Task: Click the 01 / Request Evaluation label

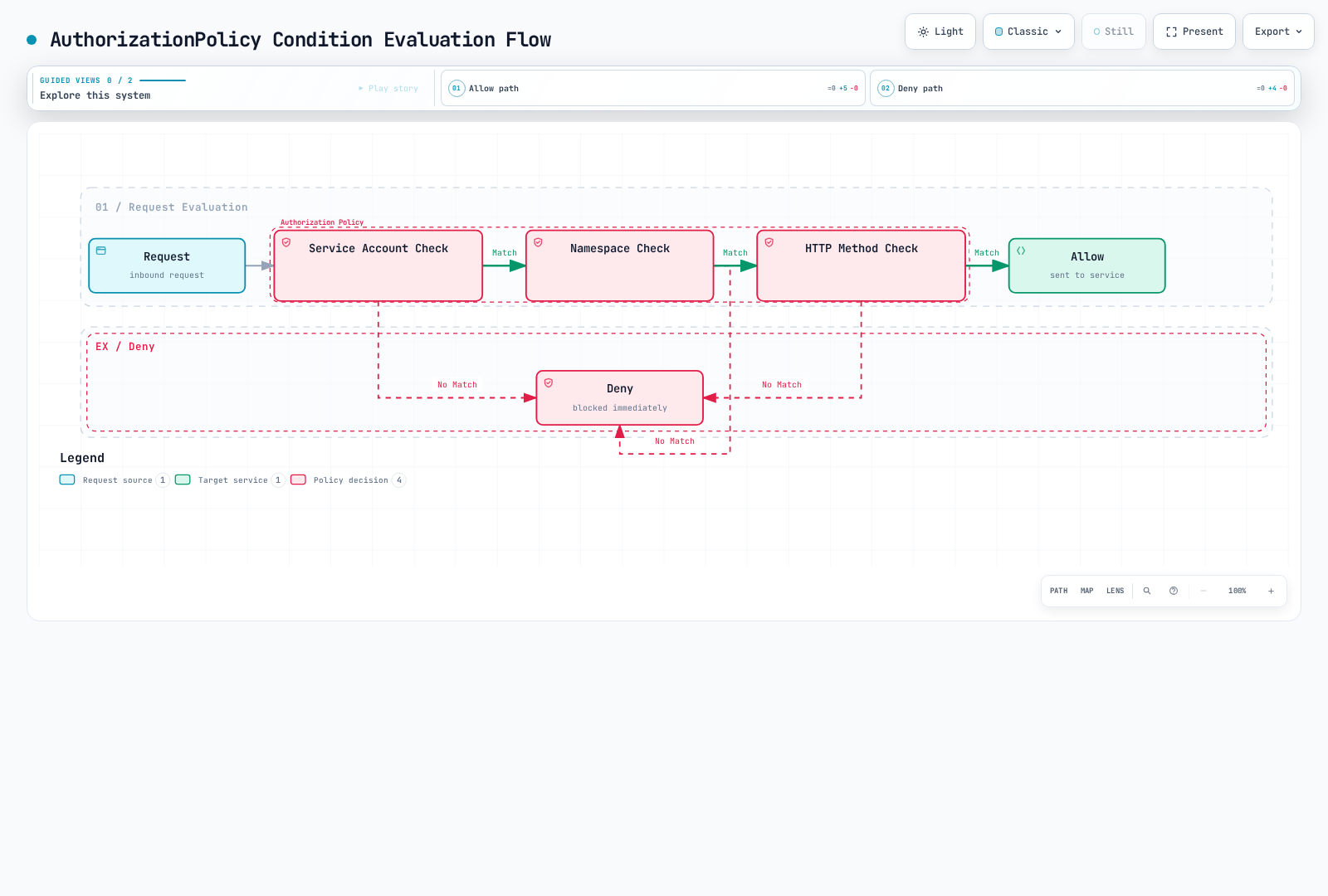Action: coord(172,207)
